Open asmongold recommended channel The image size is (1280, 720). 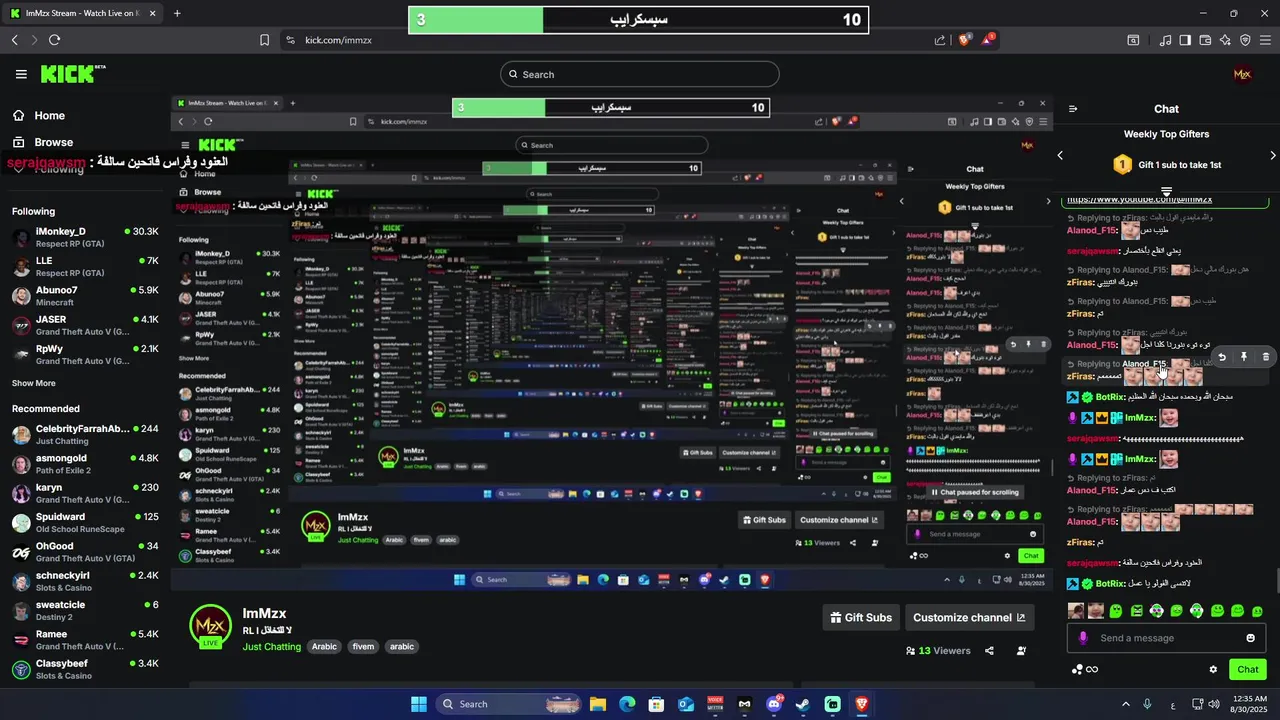pyautogui.click(x=85, y=464)
